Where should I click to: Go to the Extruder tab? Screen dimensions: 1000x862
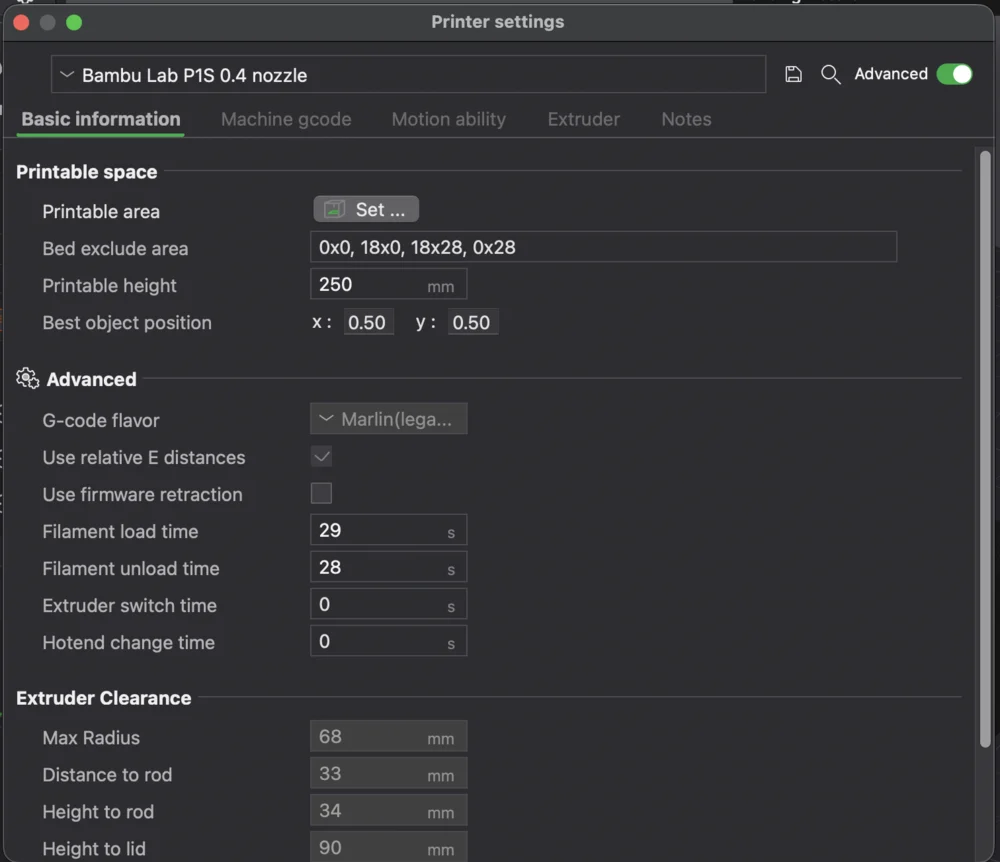[584, 119]
